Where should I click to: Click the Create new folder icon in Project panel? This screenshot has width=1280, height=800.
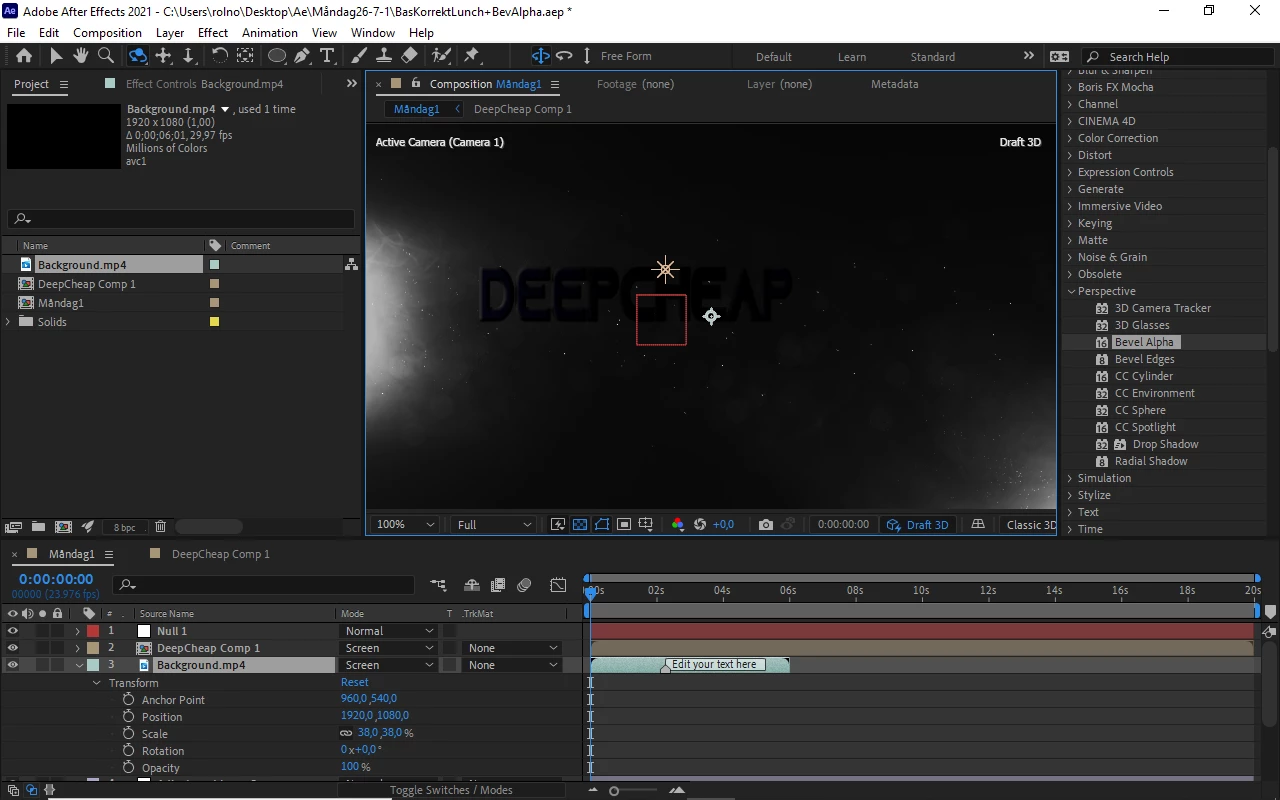click(38, 526)
